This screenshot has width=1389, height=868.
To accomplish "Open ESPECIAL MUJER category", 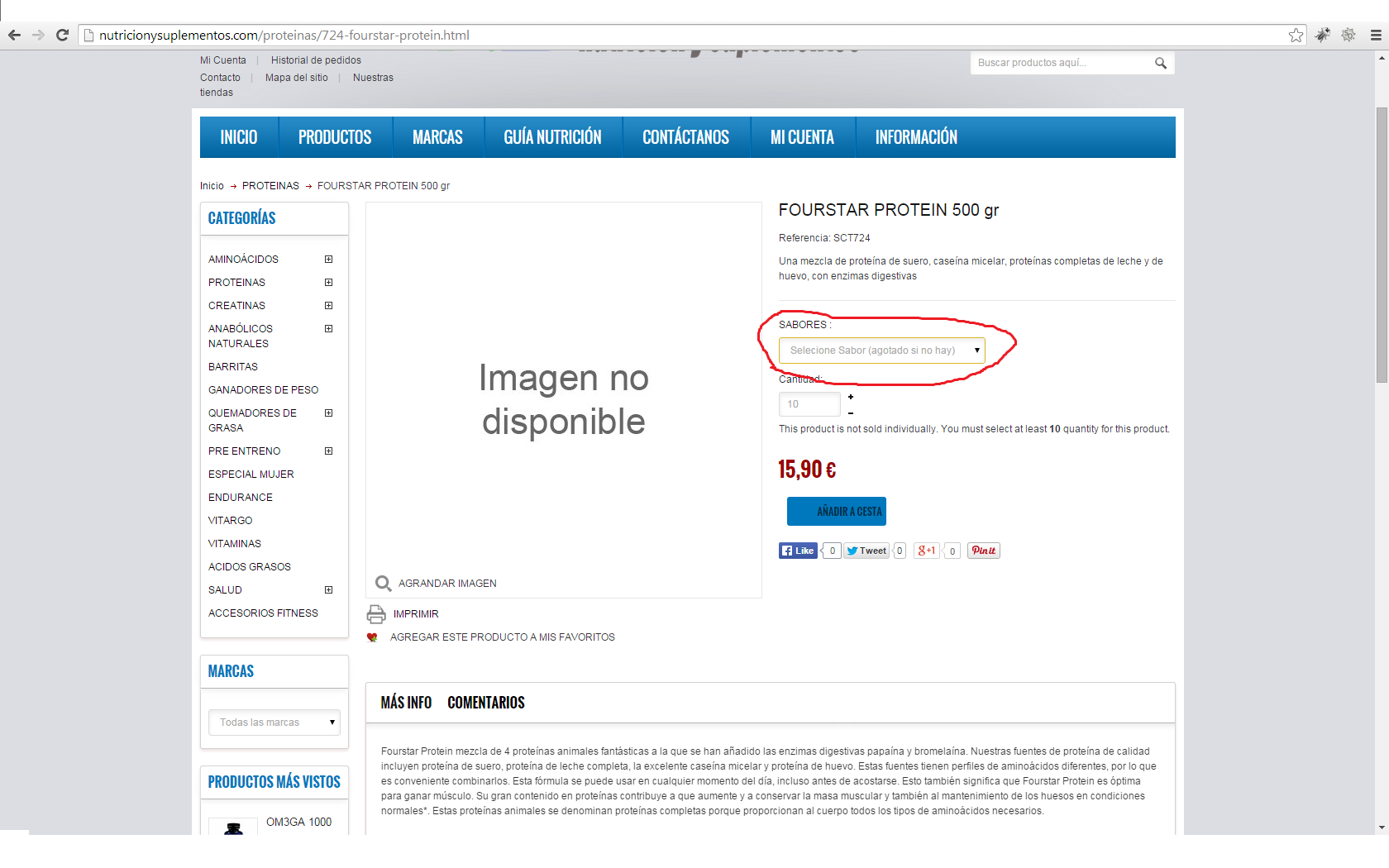I will (251, 475).
